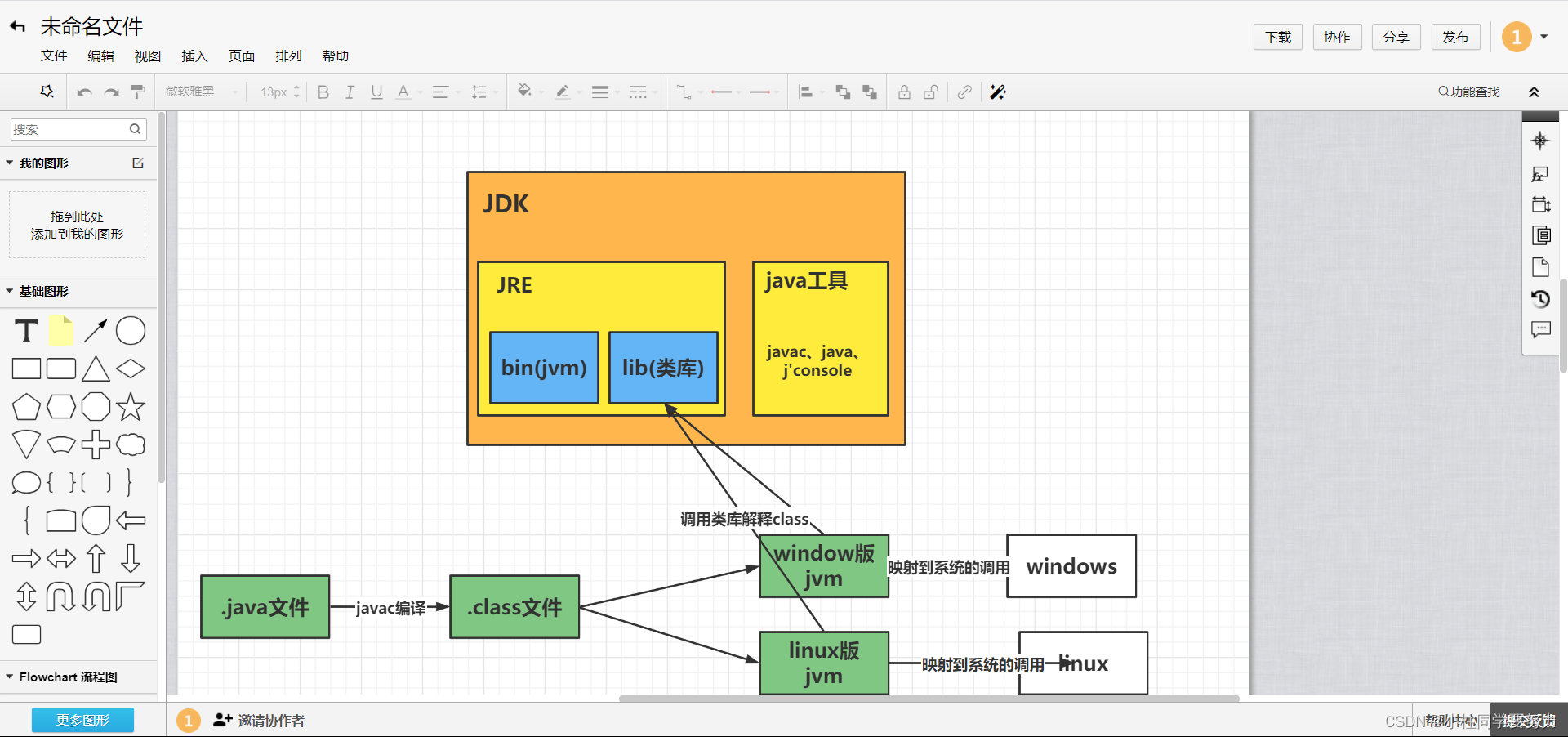Open the graphic style panel icon
This screenshot has width=1568, height=737.
click(1540, 174)
